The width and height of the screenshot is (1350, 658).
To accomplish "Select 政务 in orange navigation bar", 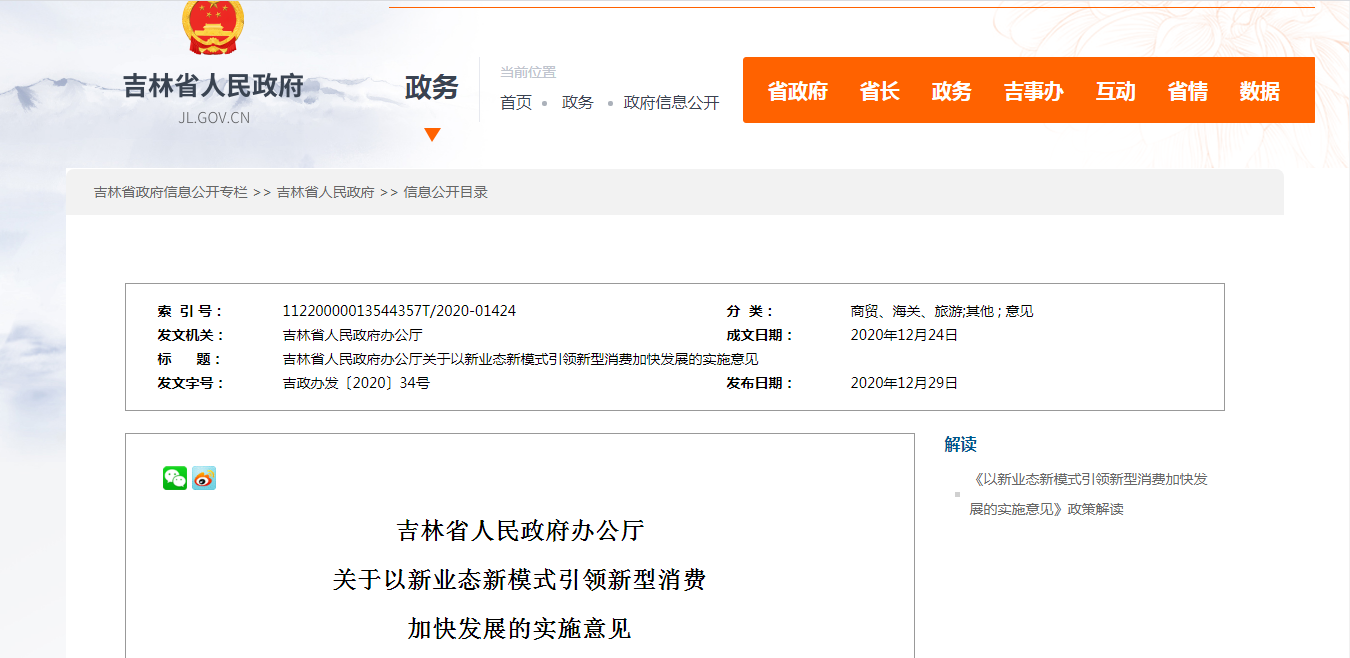I will pyautogui.click(x=952, y=91).
